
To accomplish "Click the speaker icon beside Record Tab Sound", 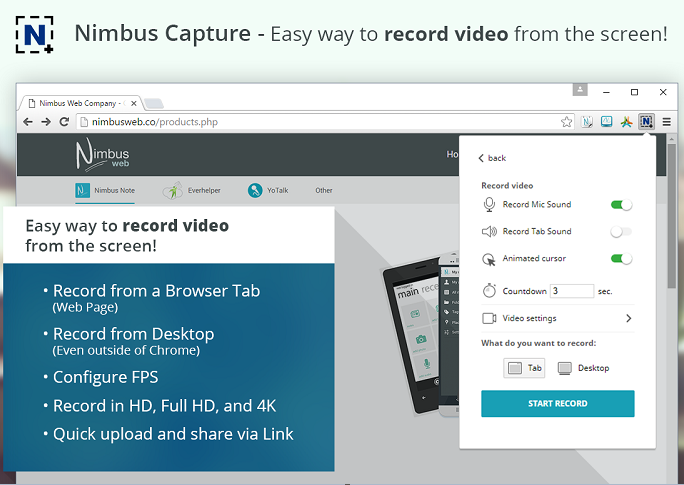I will (x=489, y=231).
